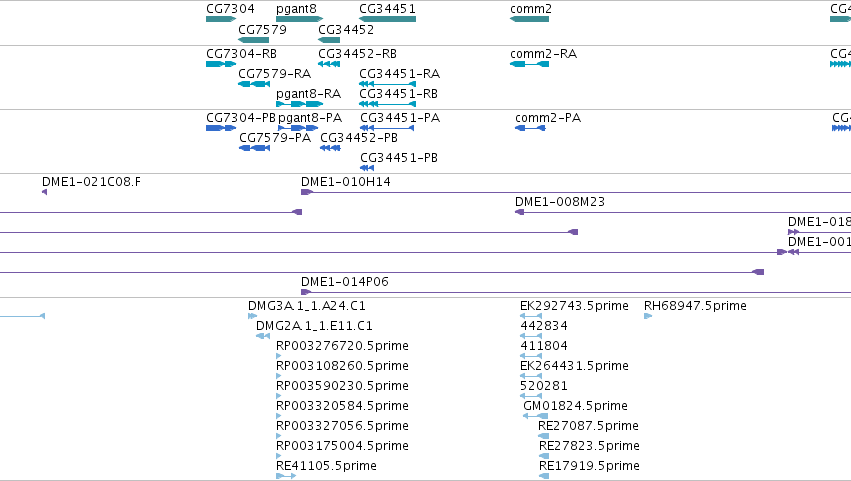
Task: Select EST RP003108260.5prime label
Action: tap(342, 366)
